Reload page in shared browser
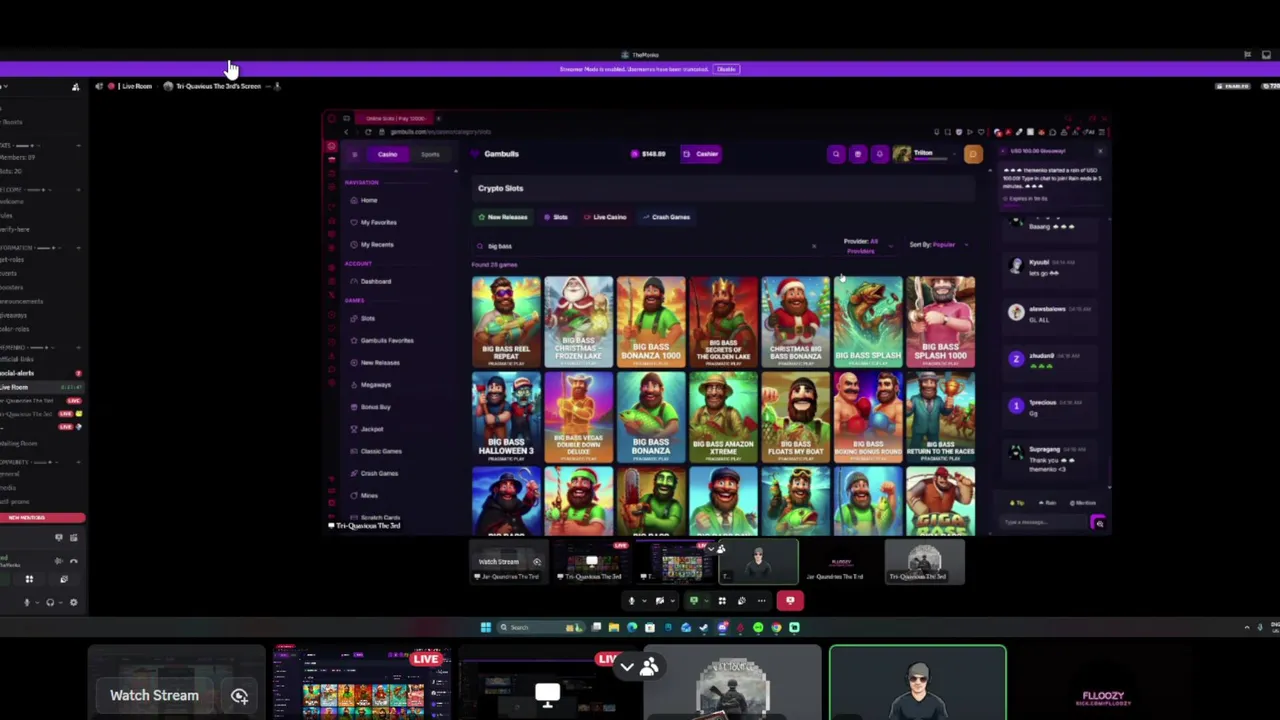Screen dimensions: 1280x720 coord(368,132)
